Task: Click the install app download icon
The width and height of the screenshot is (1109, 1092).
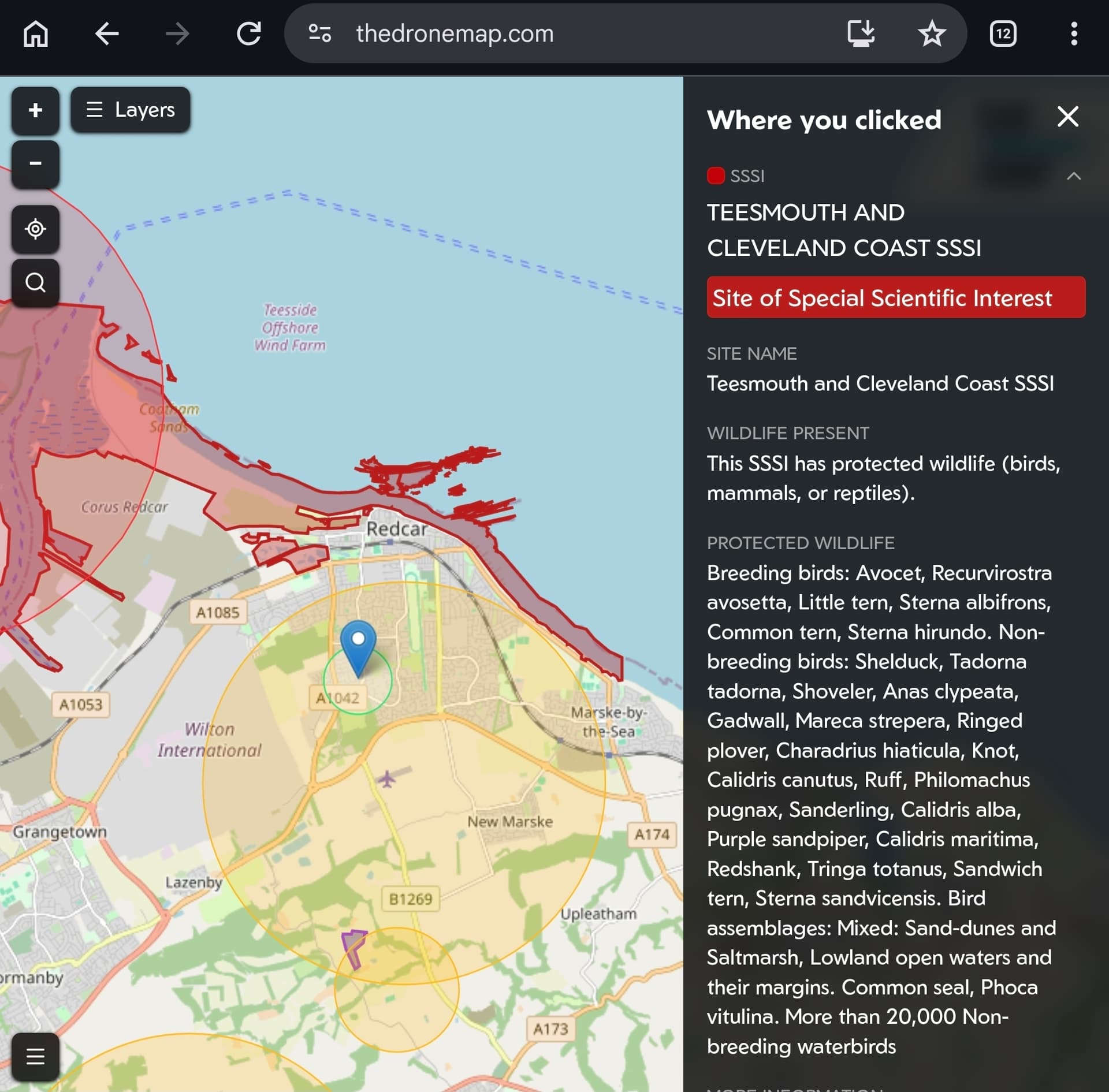Action: (860, 33)
